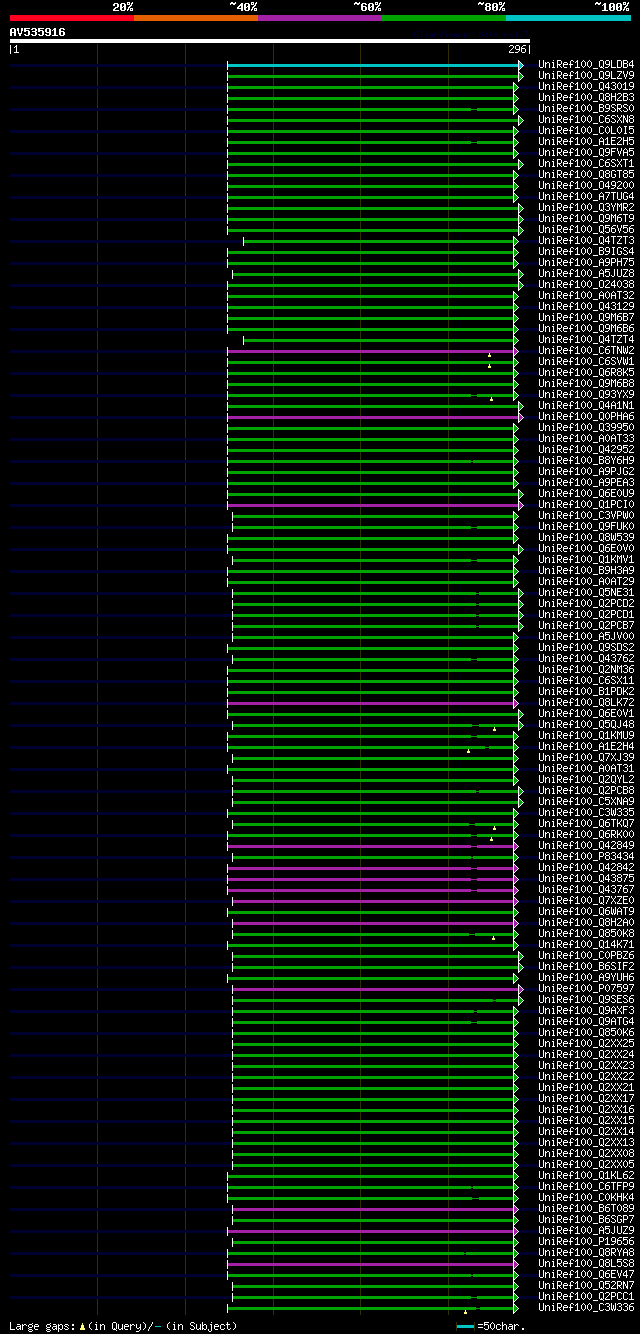Select hit label UniRef100_P83434
Viewport: 640px width, 1334px height.
pyautogui.click(x=586, y=857)
